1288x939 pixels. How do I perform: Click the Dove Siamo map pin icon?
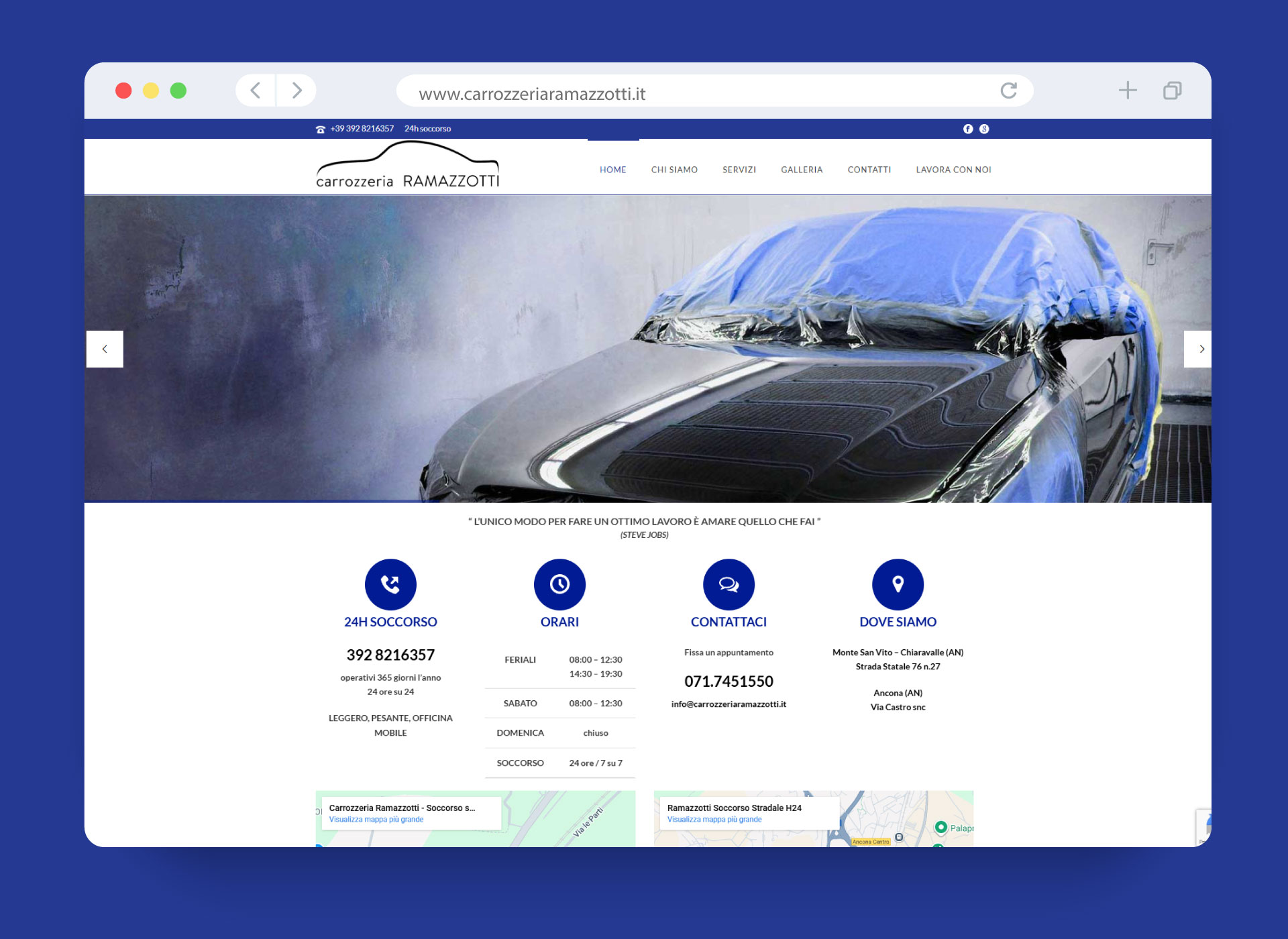(898, 584)
